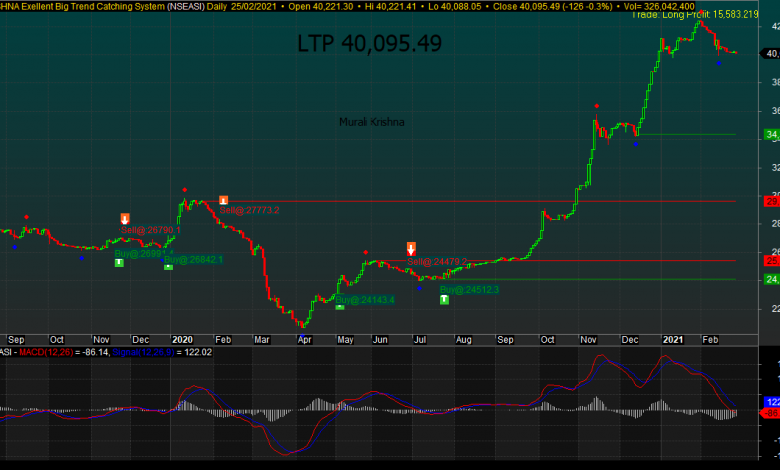Click the Buy@24512.3 signal label

(x=469, y=290)
